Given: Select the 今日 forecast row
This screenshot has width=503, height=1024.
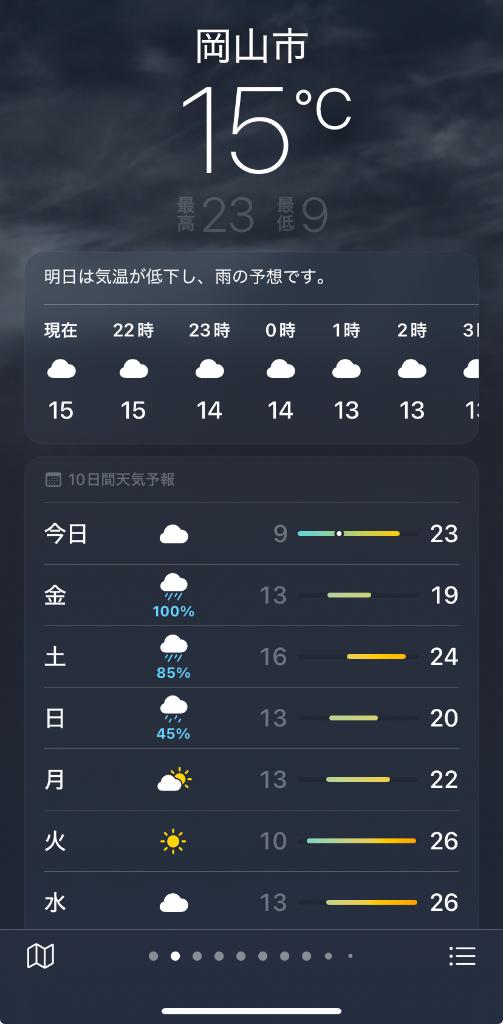Looking at the screenshot, I should click(x=252, y=534).
